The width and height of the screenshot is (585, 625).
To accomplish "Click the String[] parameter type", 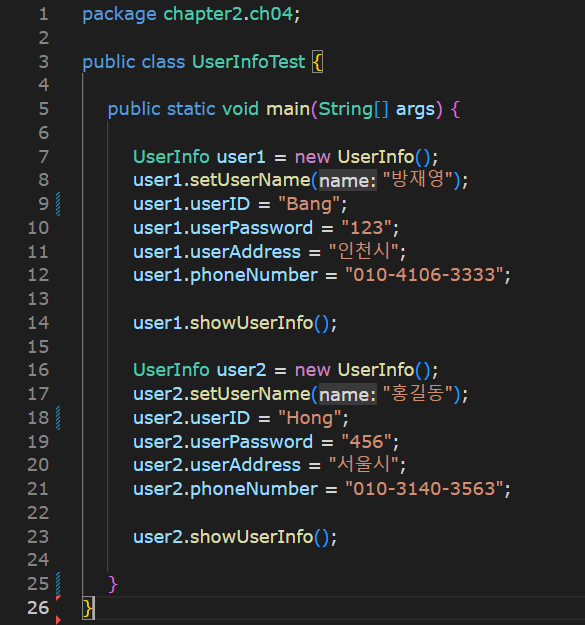I will [x=353, y=109].
